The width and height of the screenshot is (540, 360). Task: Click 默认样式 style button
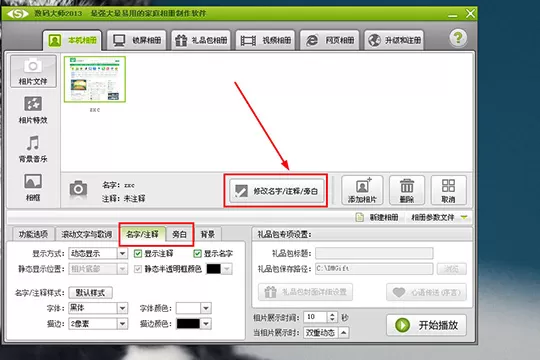coord(90,293)
